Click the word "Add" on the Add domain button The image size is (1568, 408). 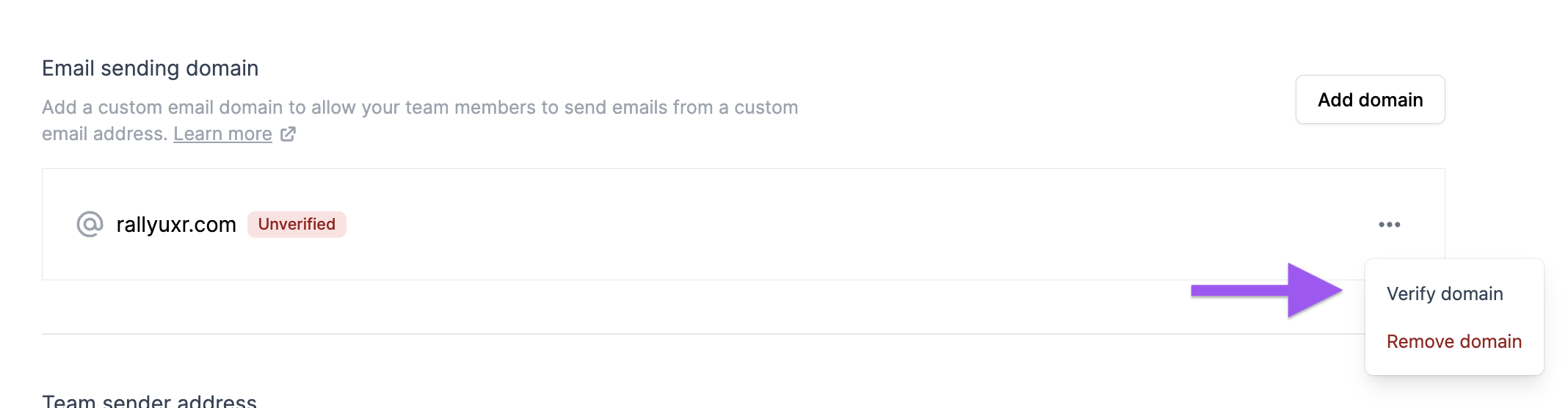click(1335, 100)
